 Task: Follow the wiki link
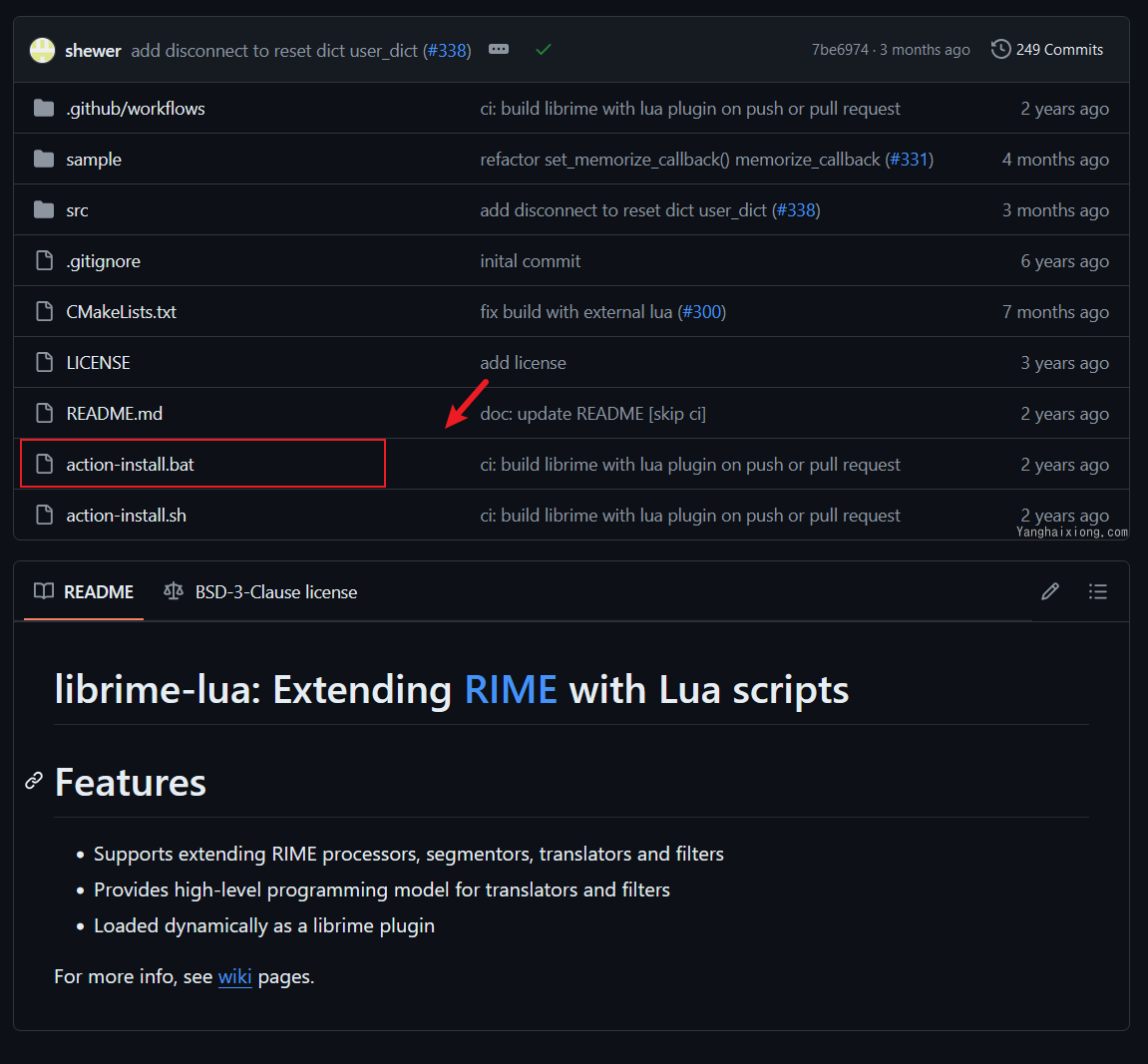point(235,976)
